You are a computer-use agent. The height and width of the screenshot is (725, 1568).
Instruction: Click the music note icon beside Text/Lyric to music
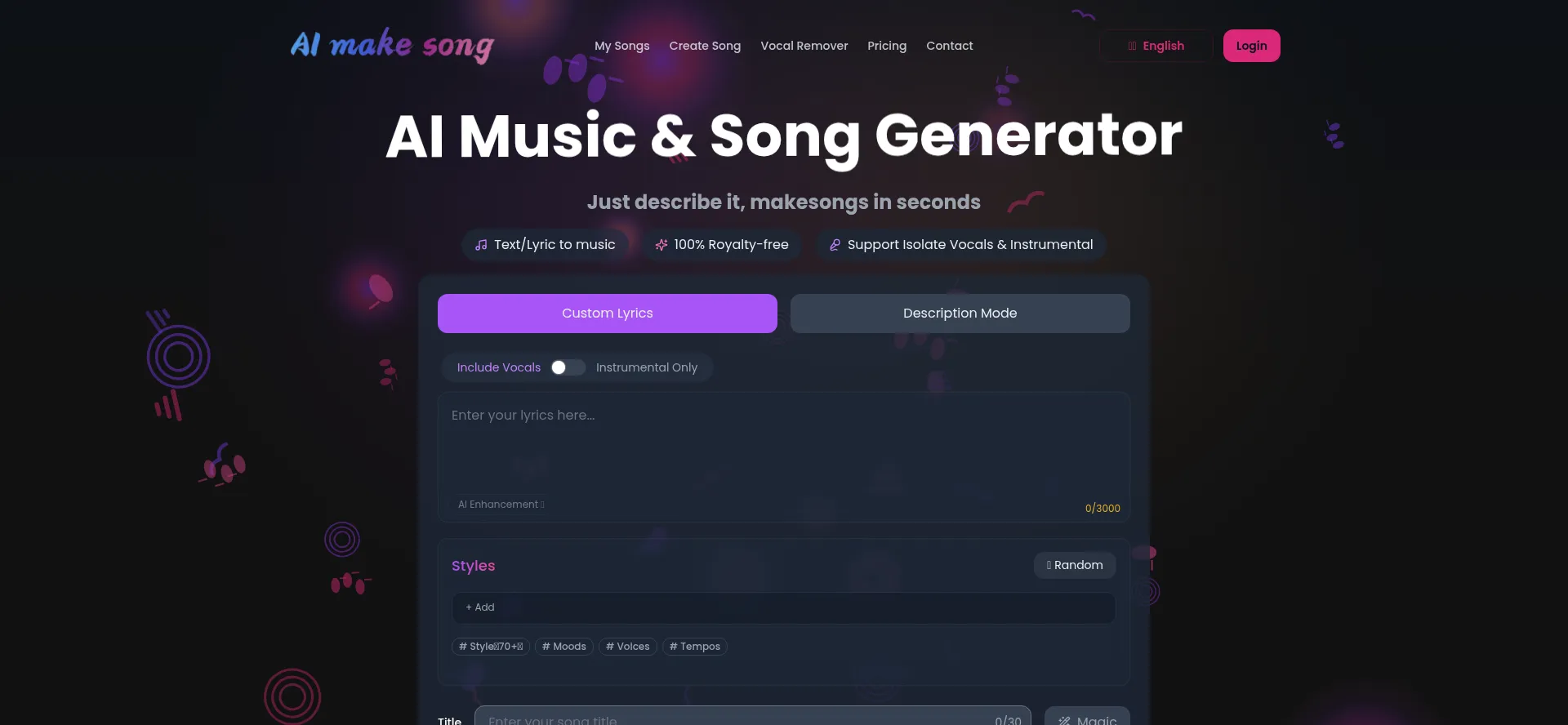tap(481, 245)
